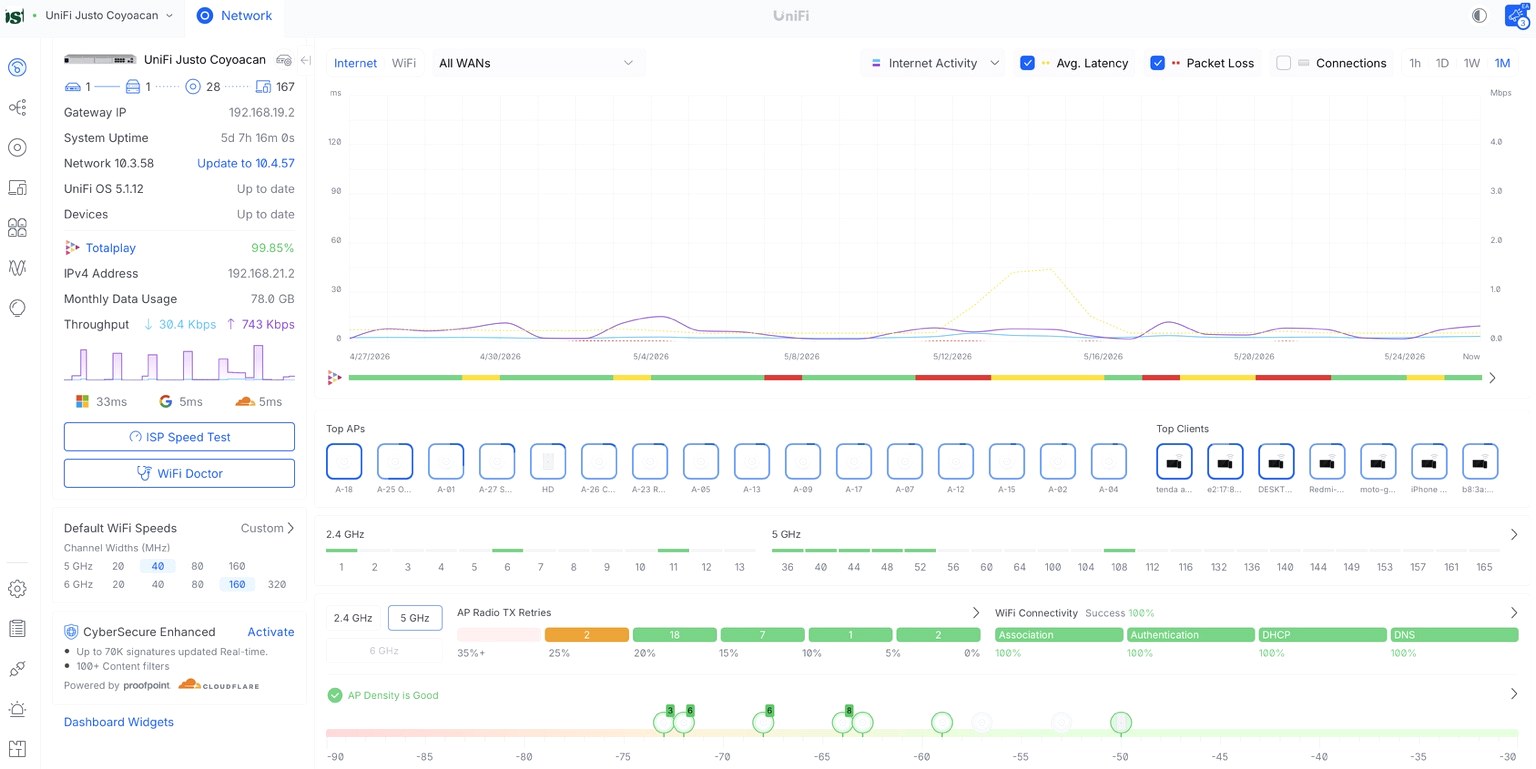Image resolution: width=1536 pixels, height=769 pixels.
Task: Click the Dashboard icon in the sidebar
Action: click(17, 67)
